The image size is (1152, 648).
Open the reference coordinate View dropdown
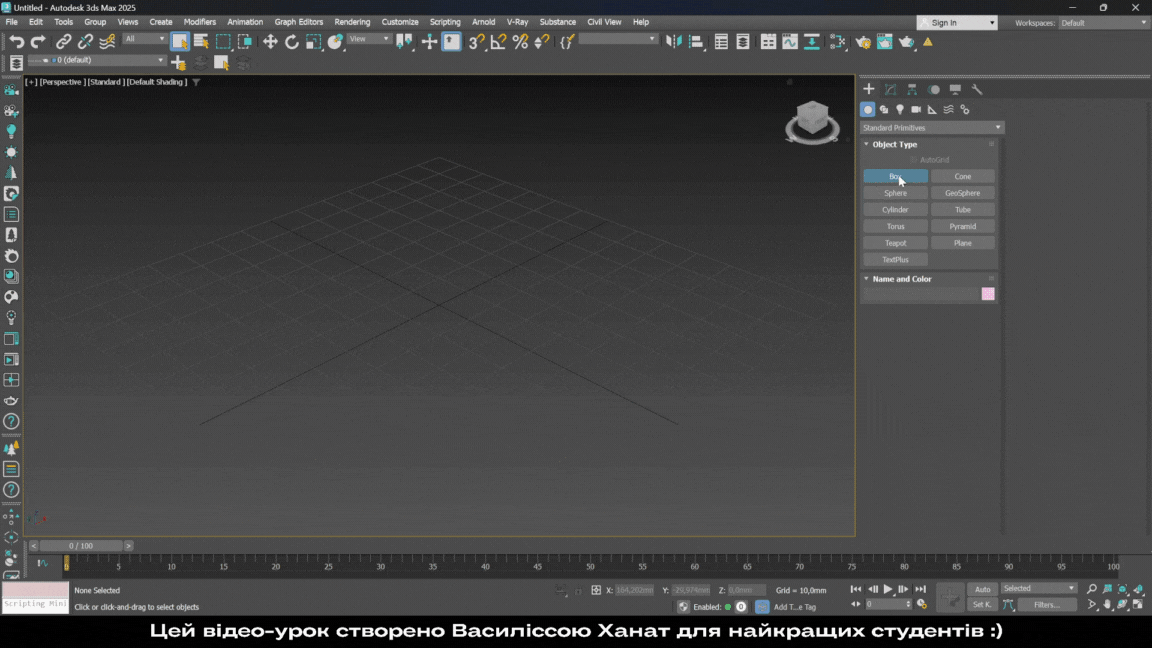tap(369, 39)
